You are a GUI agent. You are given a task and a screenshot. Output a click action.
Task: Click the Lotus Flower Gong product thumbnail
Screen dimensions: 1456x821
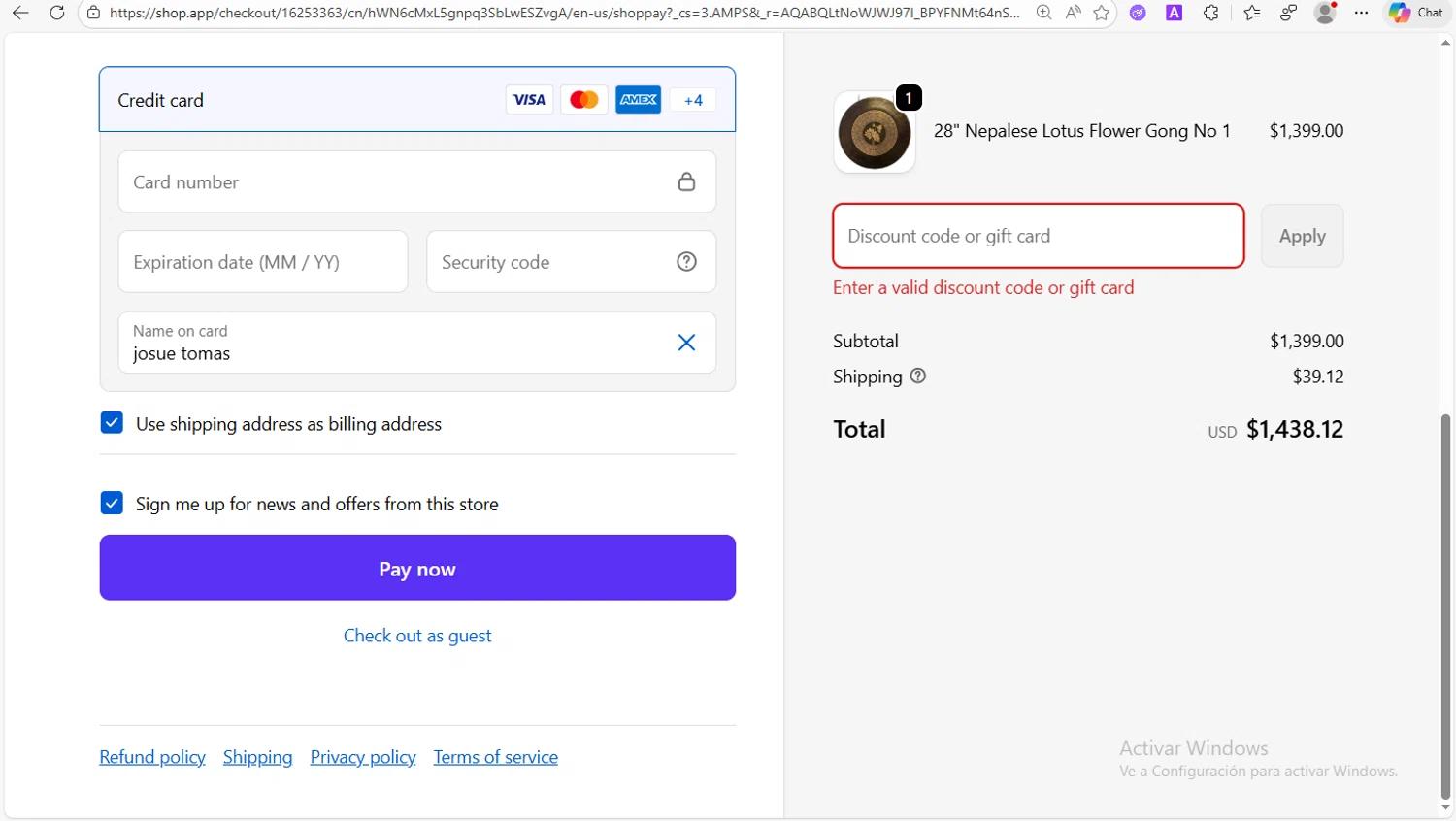(875, 132)
